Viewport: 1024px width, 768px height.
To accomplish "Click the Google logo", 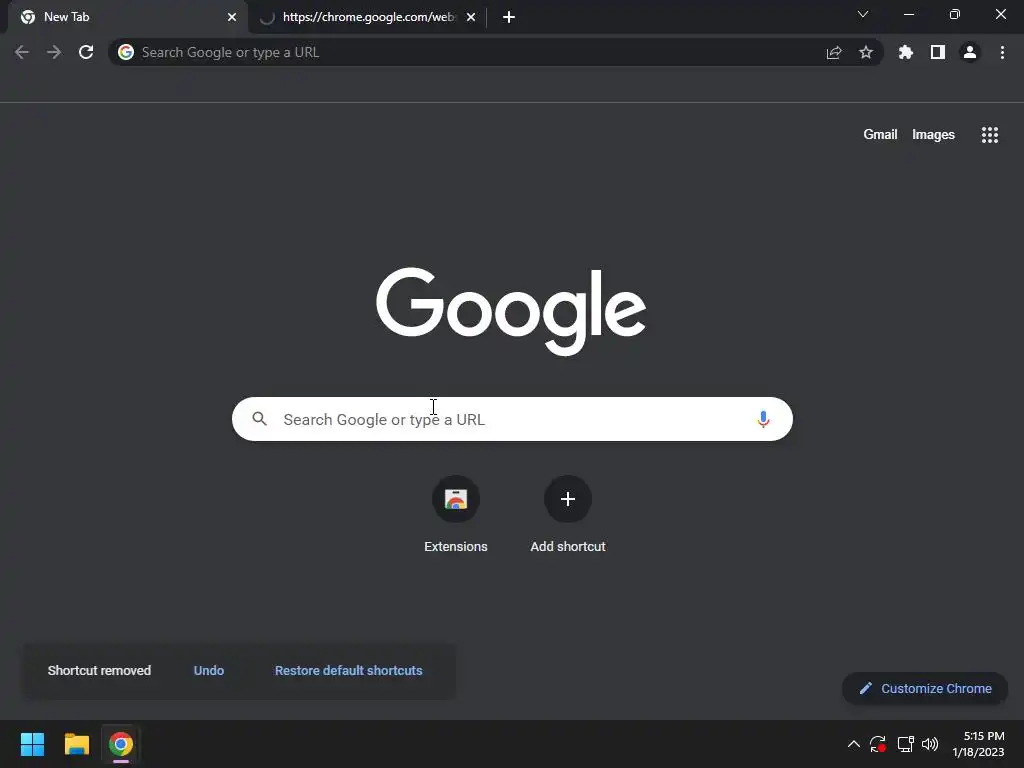I will click(511, 311).
